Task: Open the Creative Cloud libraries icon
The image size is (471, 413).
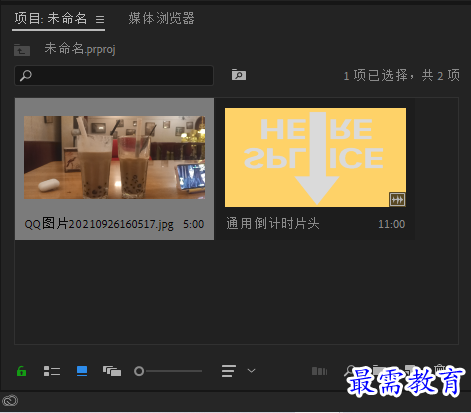Action: (x=10, y=401)
